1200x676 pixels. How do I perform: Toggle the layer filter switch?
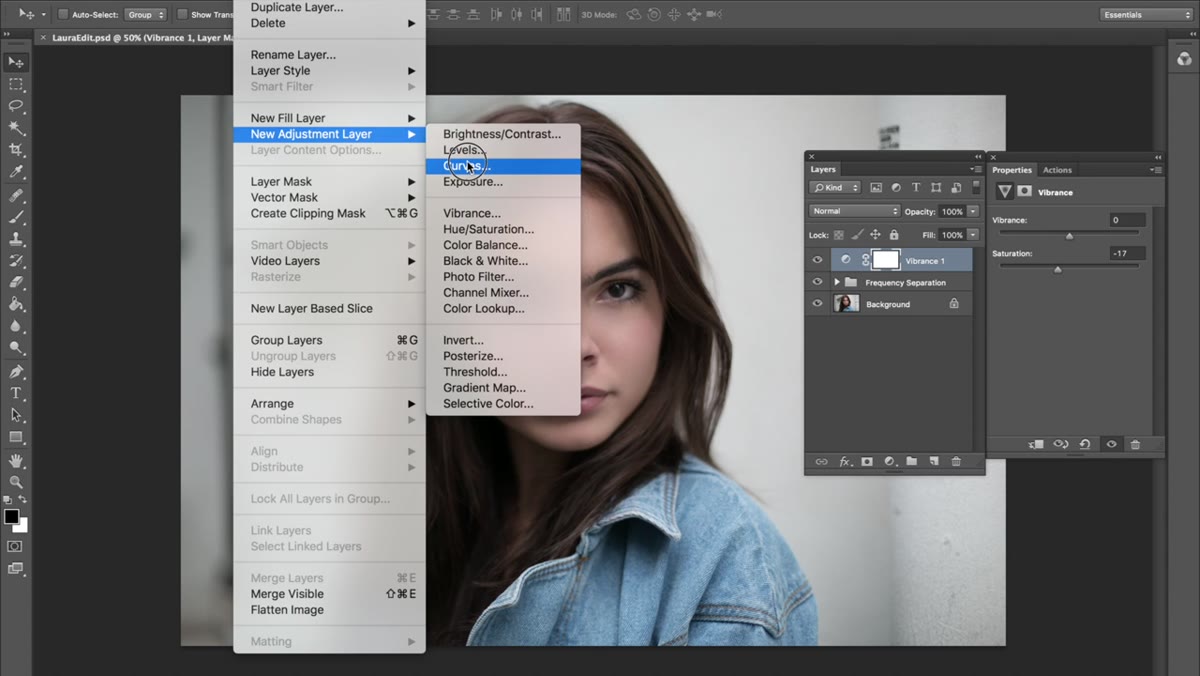974,187
